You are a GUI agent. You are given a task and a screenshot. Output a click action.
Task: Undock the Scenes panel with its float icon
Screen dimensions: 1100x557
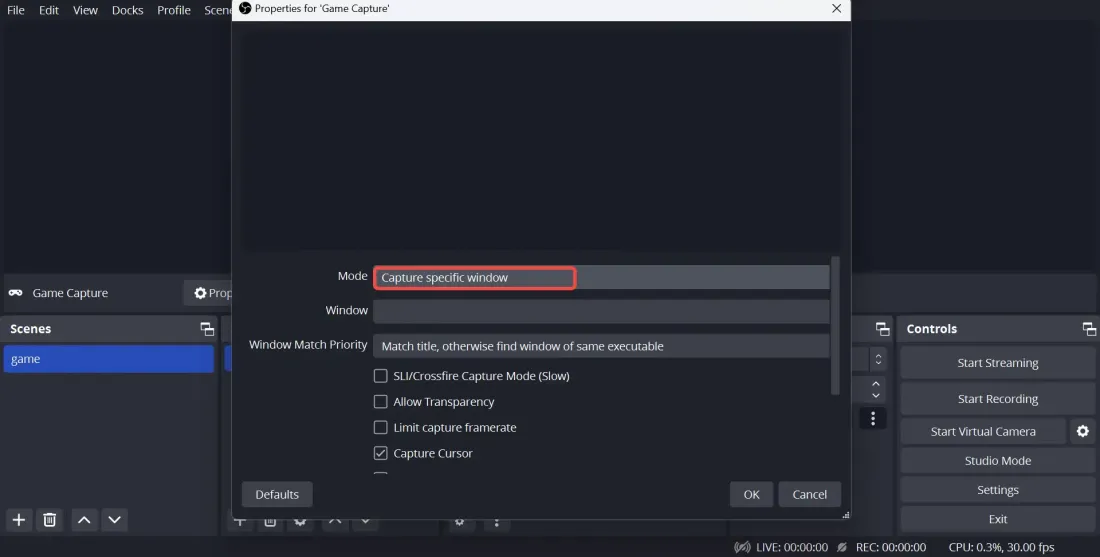(x=207, y=328)
